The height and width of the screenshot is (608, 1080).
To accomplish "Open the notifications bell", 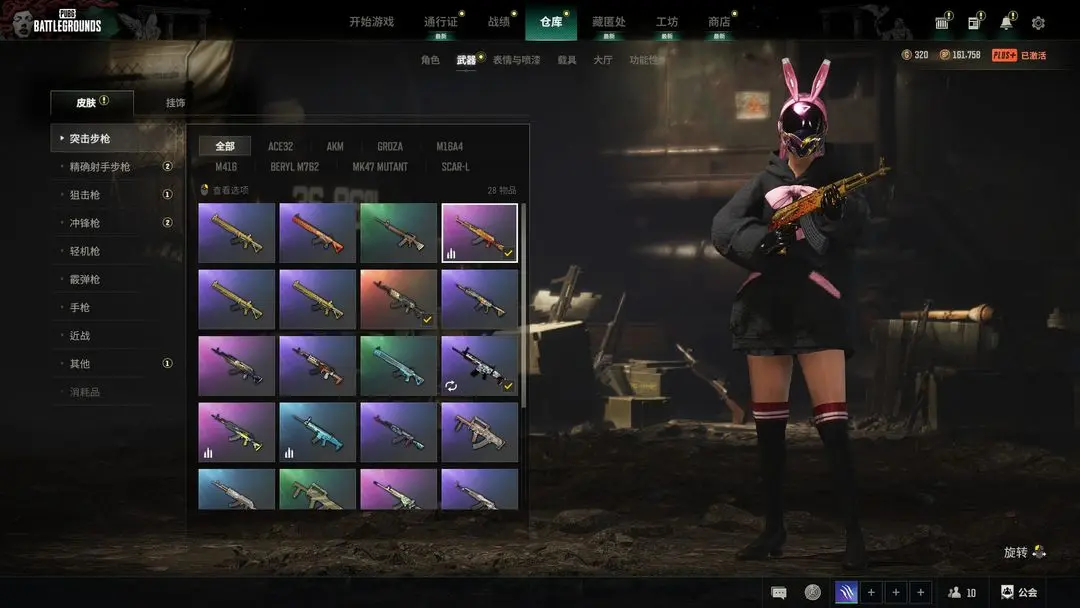I will pyautogui.click(x=1006, y=22).
